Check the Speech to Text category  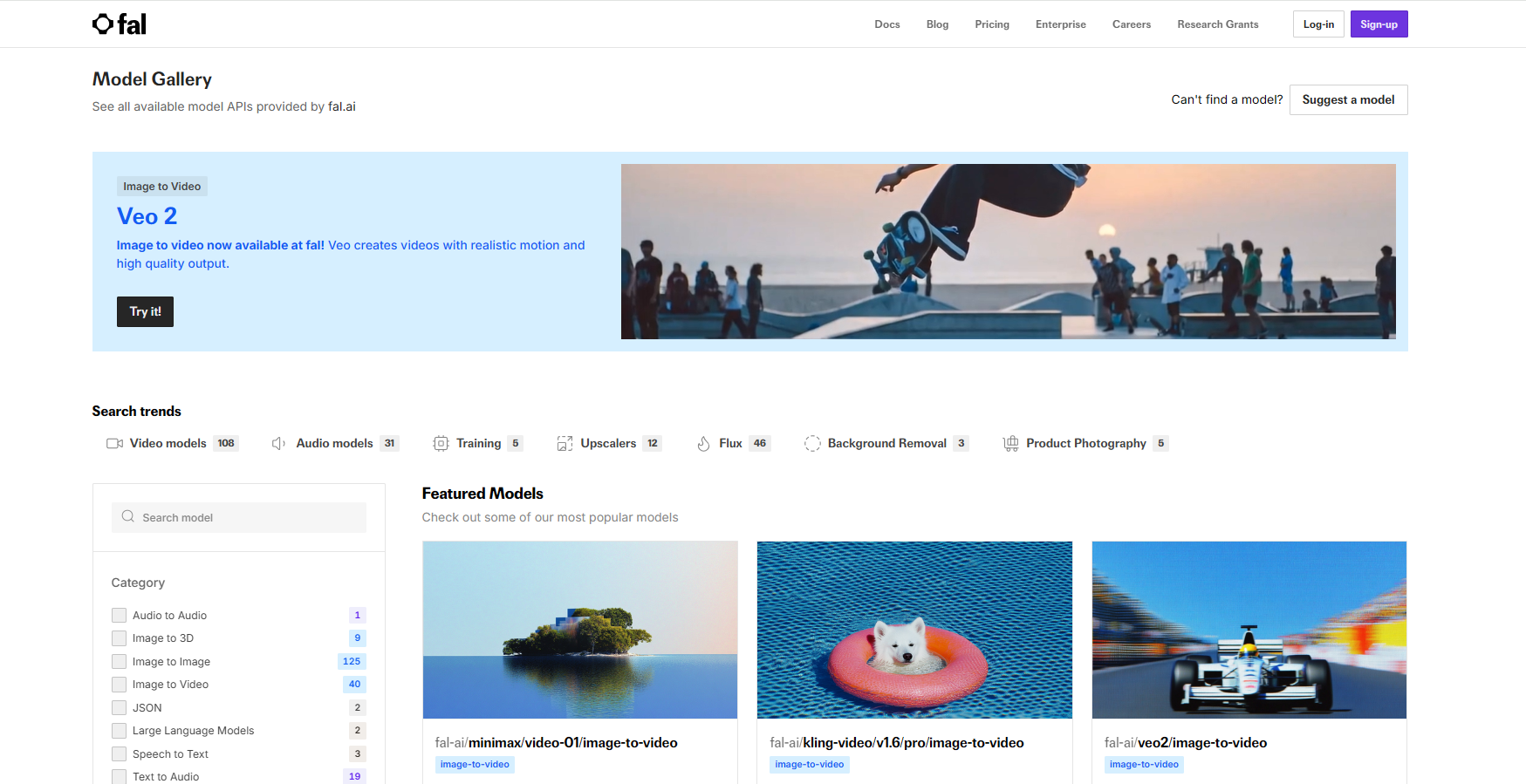tap(120, 753)
